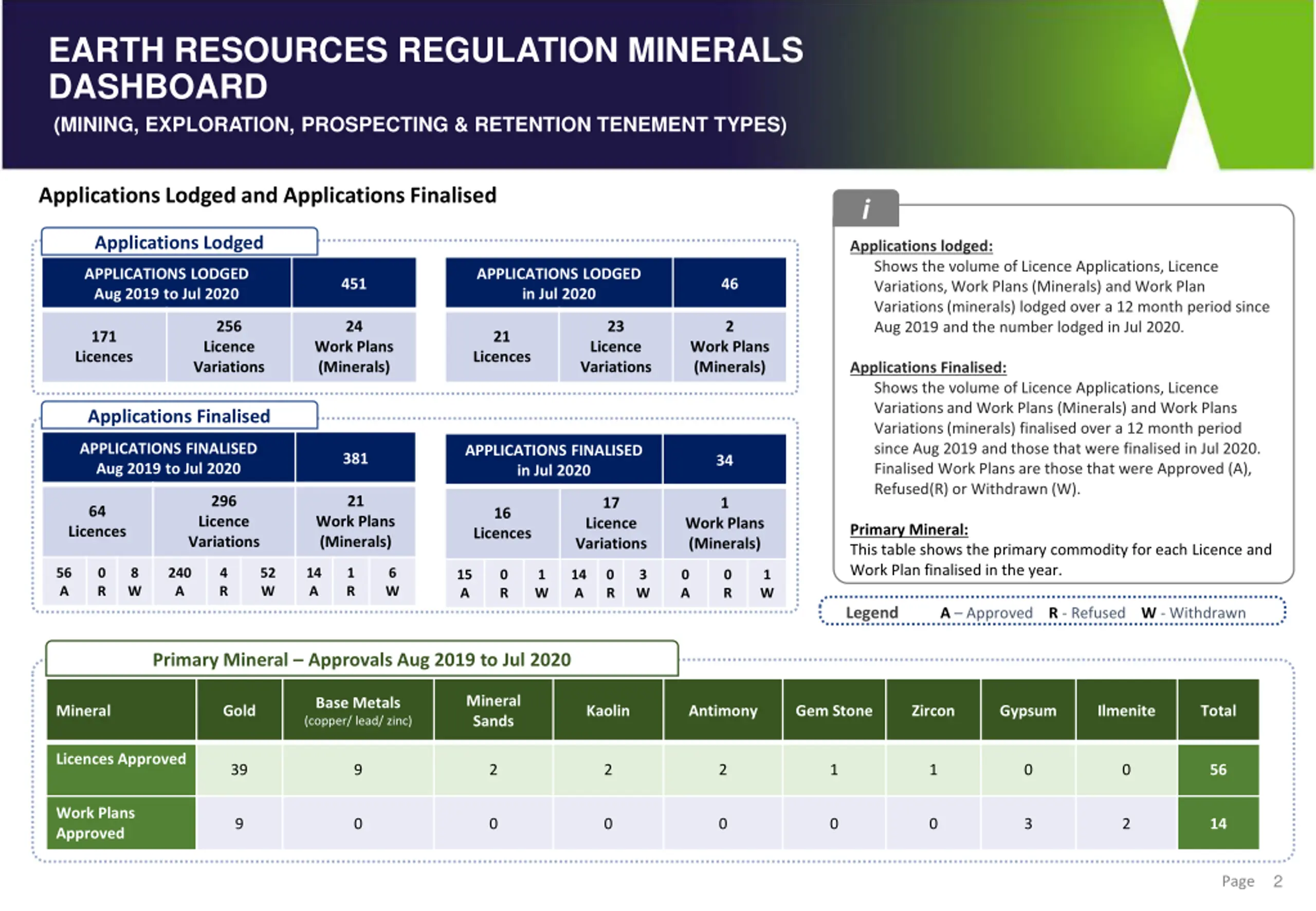Viewport: 1316px width, 911px height.
Task: Click the Total 56 licences approved cell
Action: pyautogui.click(x=1218, y=770)
